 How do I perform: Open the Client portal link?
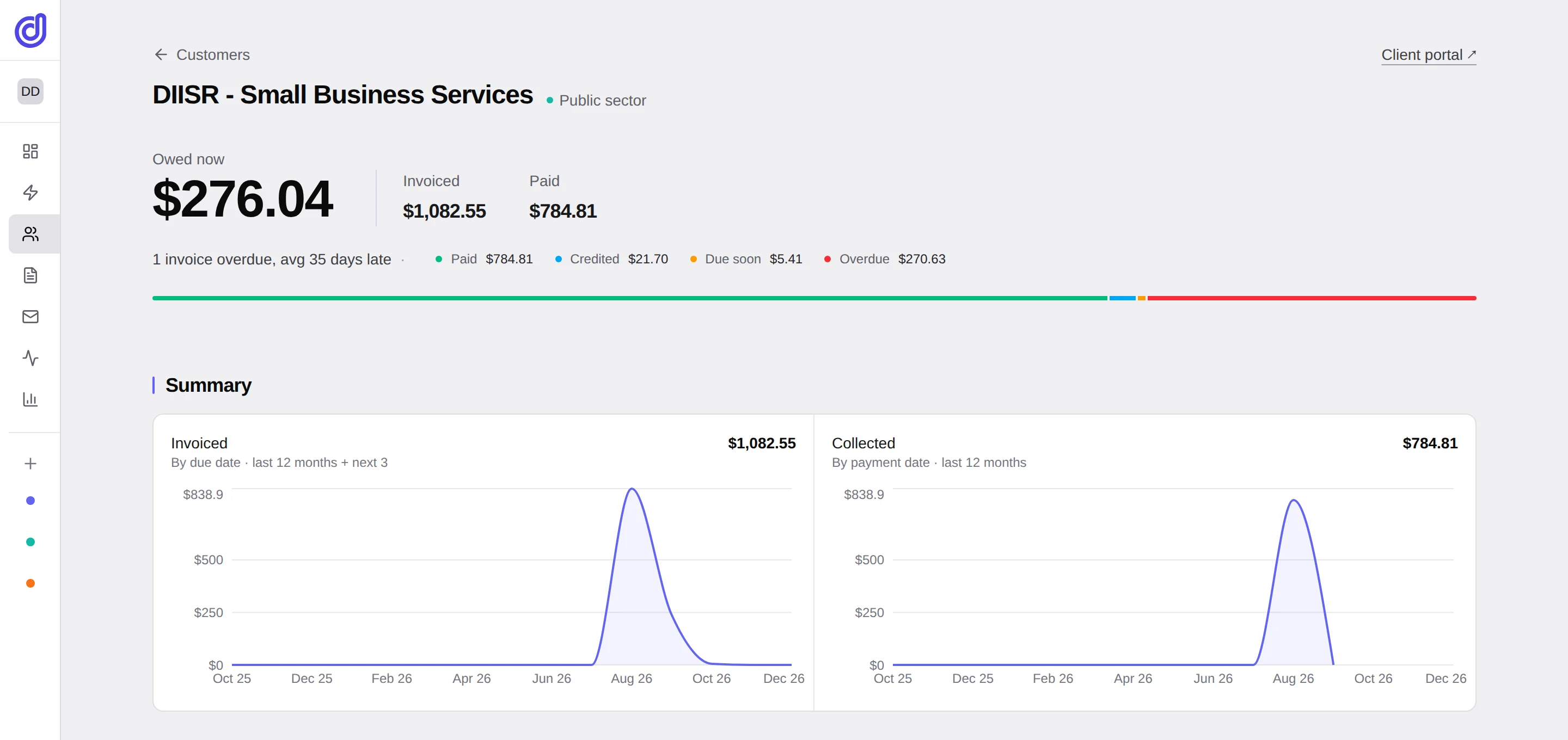[x=1428, y=55]
